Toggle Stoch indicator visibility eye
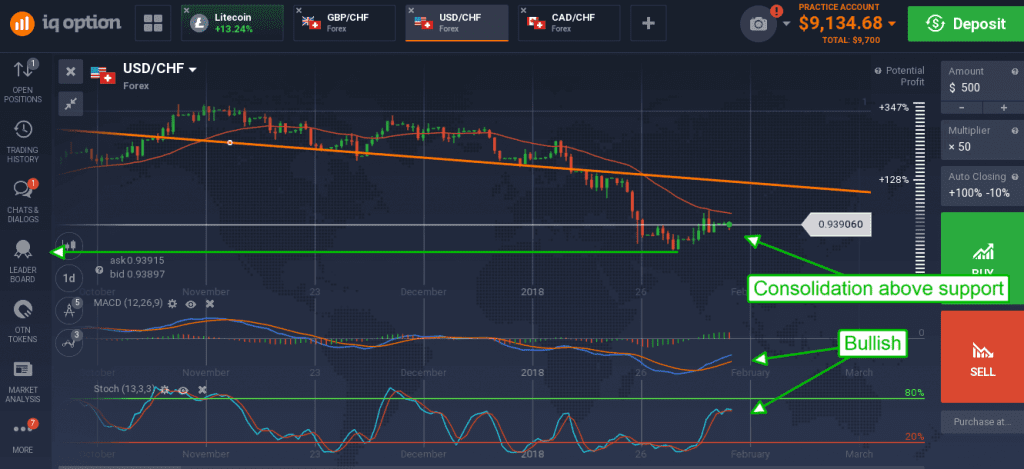 pos(183,390)
